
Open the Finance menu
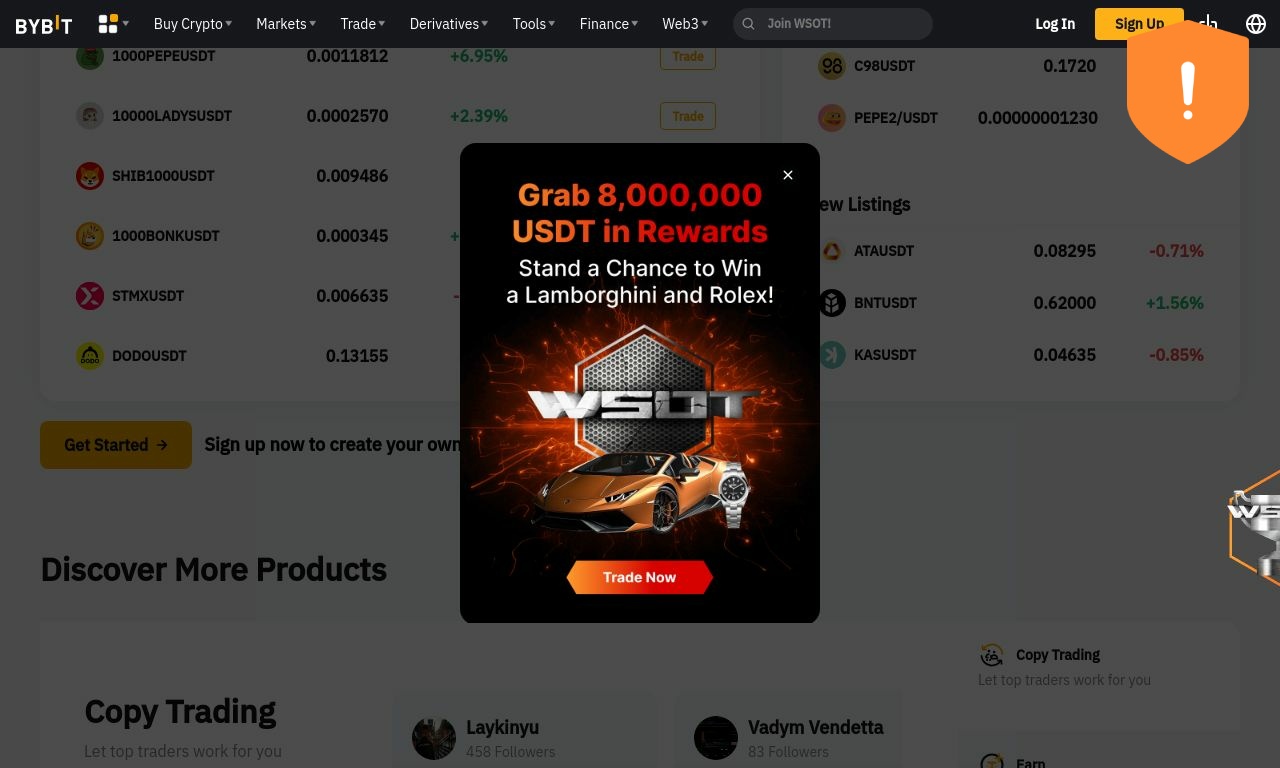click(609, 23)
